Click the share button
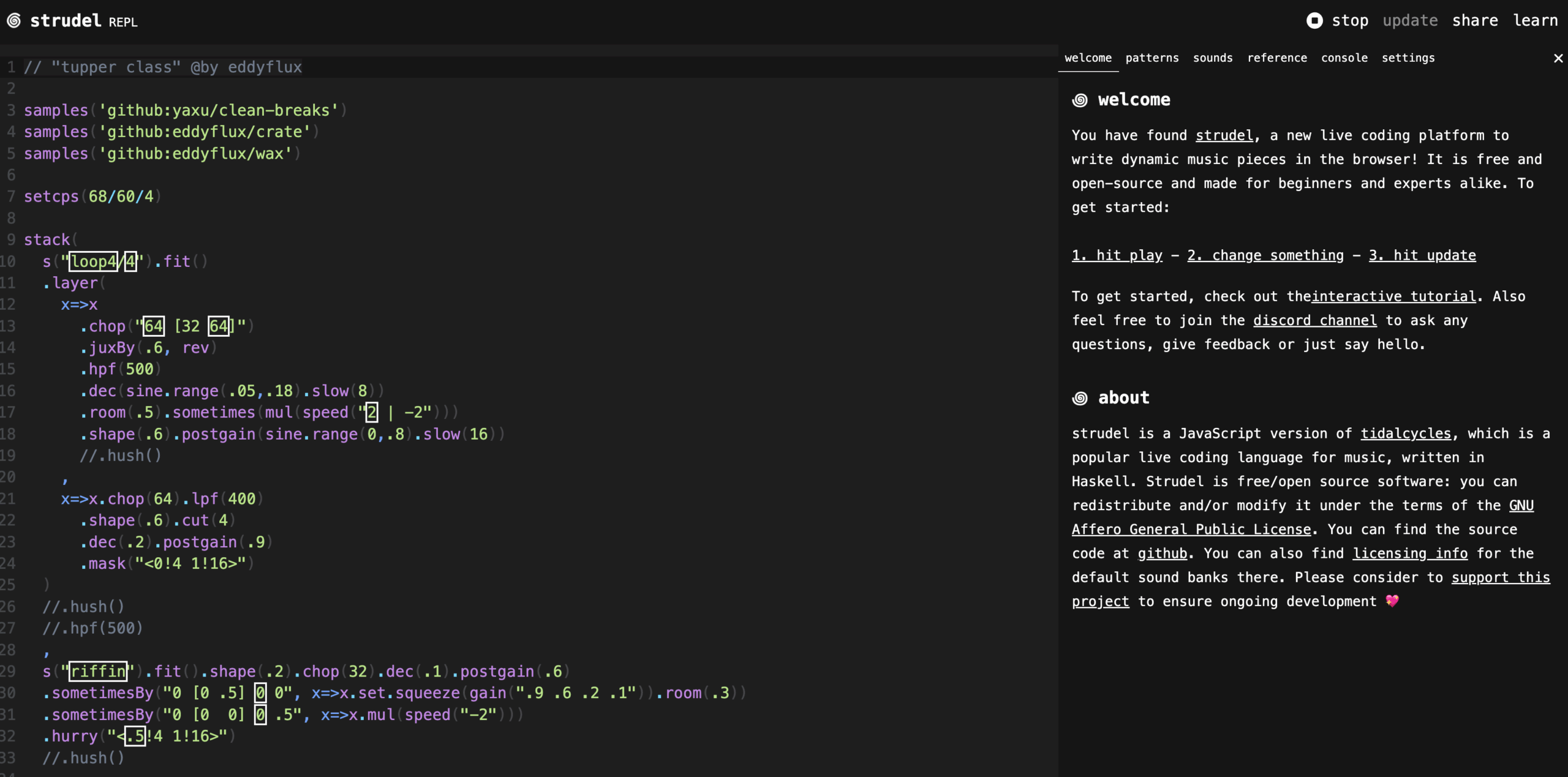1568x777 pixels. click(x=1475, y=20)
